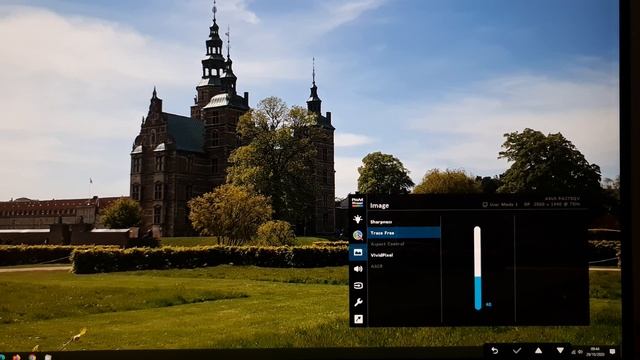This screenshot has width=640, height=360.
Task: Click the OSD down arrow button
Action: 560,351
